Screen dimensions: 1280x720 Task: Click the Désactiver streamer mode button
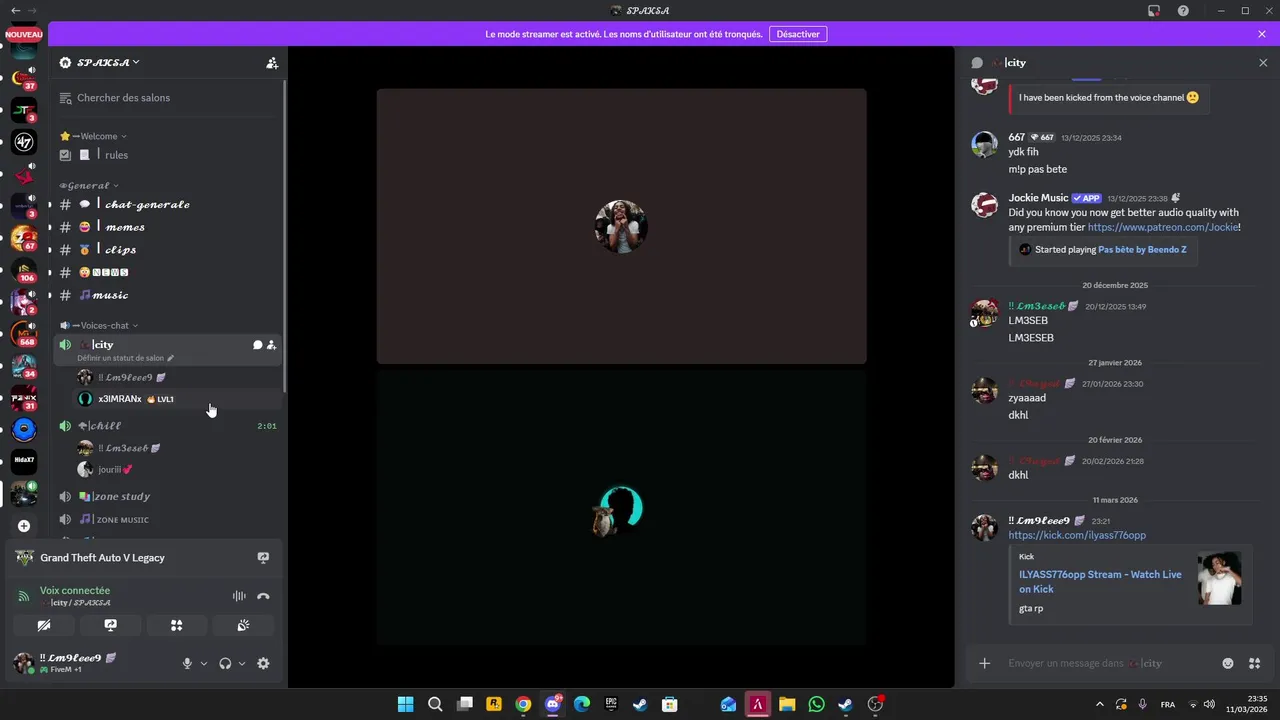(x=798, y=34)
